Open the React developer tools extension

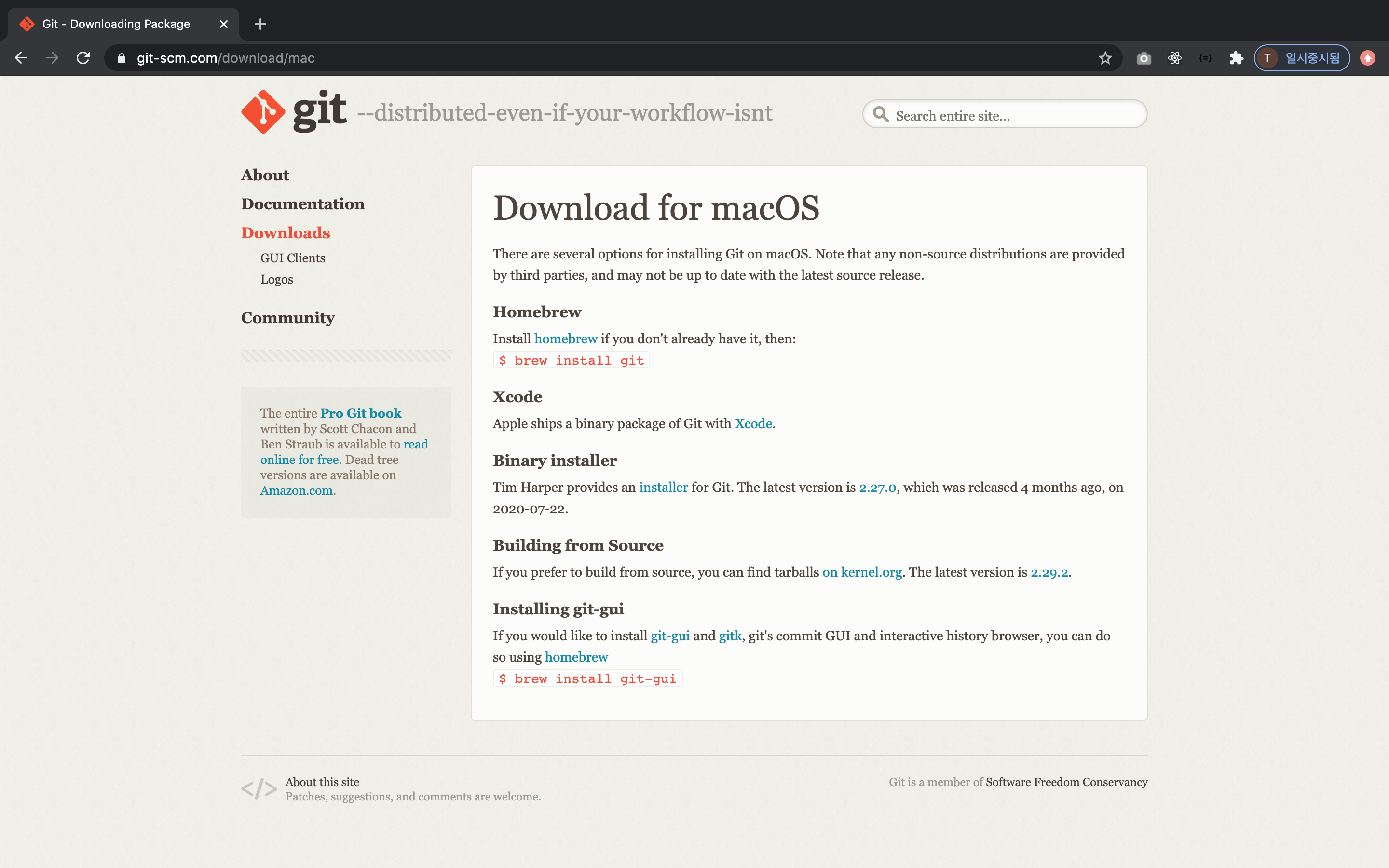1174,58
